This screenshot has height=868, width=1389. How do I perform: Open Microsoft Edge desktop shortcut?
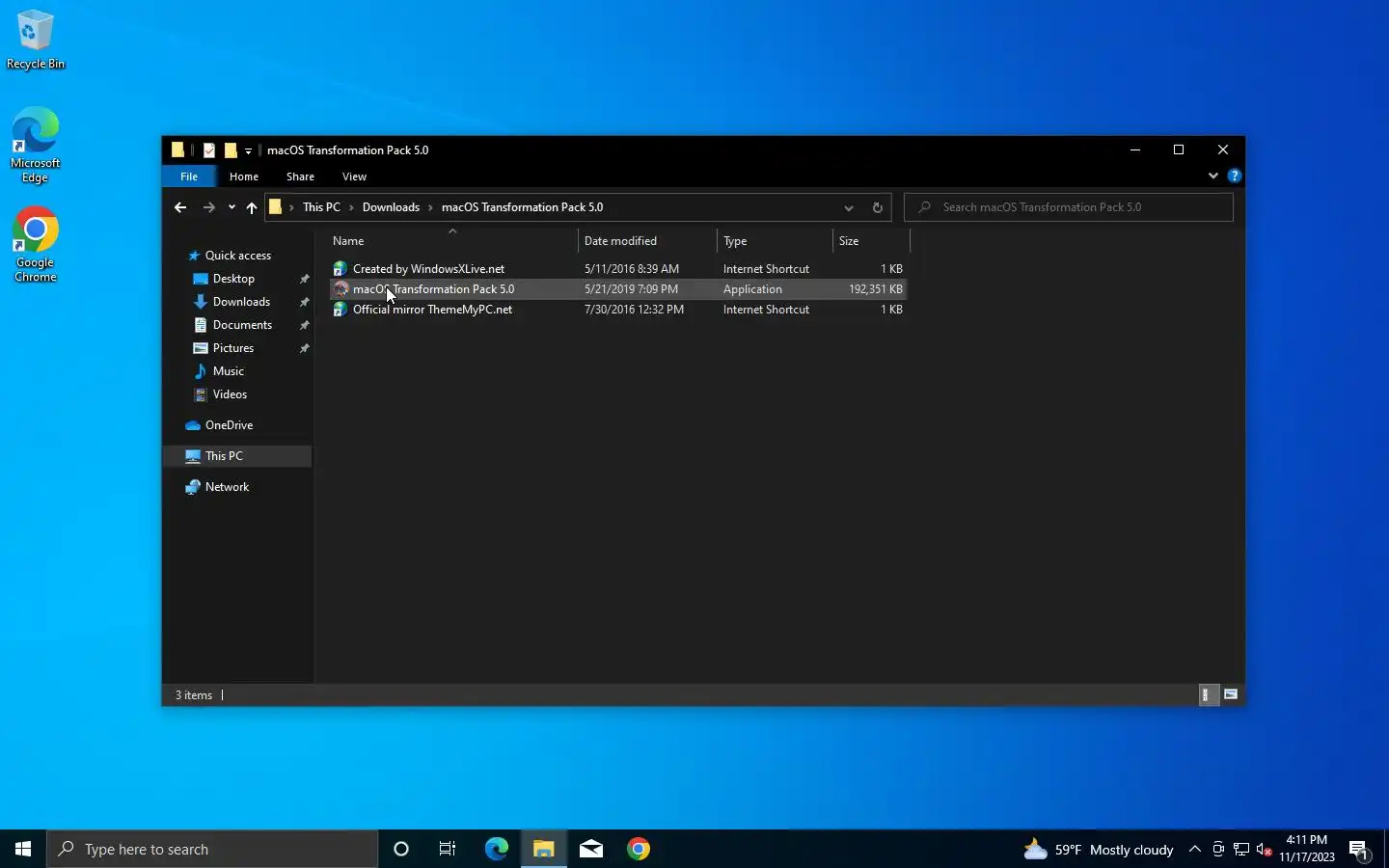pos(36,145)
